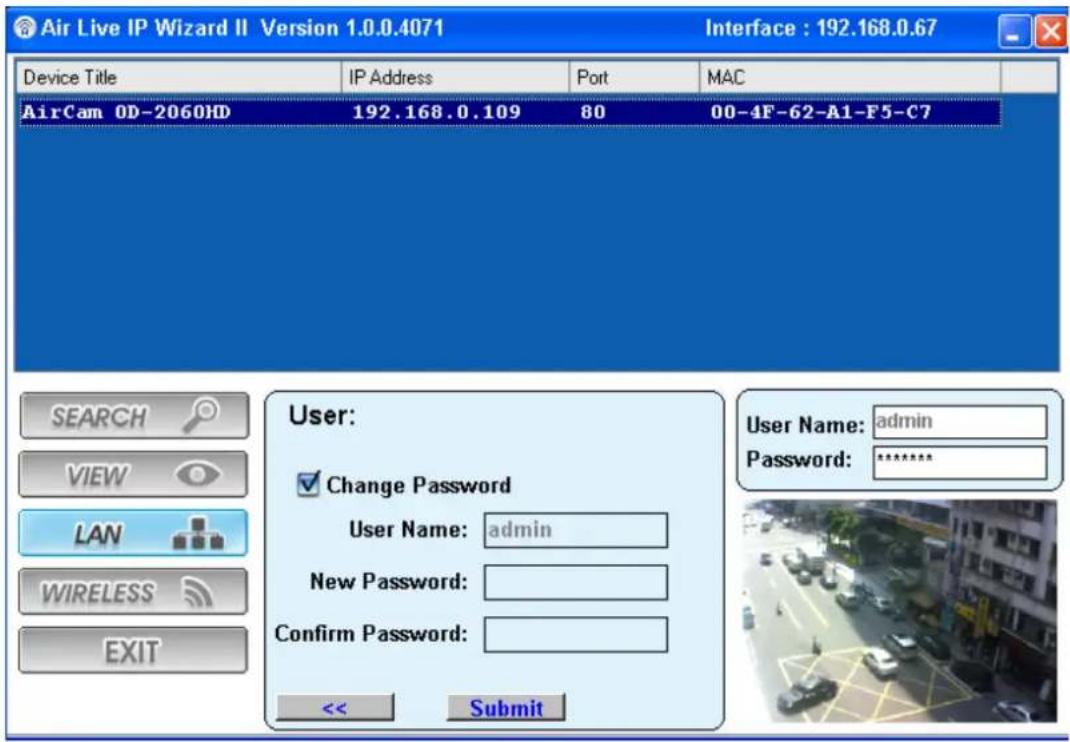1070x742 pixels.
Task: Select the LAN settings button
Action: point(133,533)
